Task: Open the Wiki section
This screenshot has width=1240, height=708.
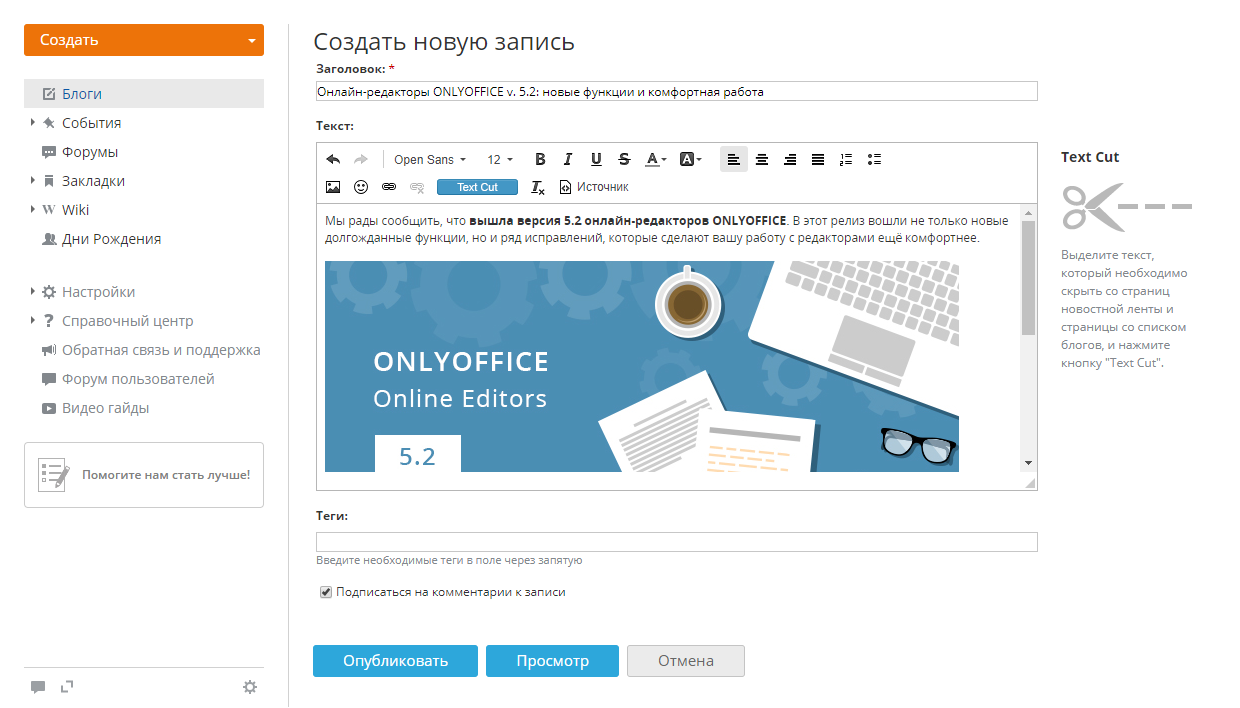Action: (x=75, y=210)
